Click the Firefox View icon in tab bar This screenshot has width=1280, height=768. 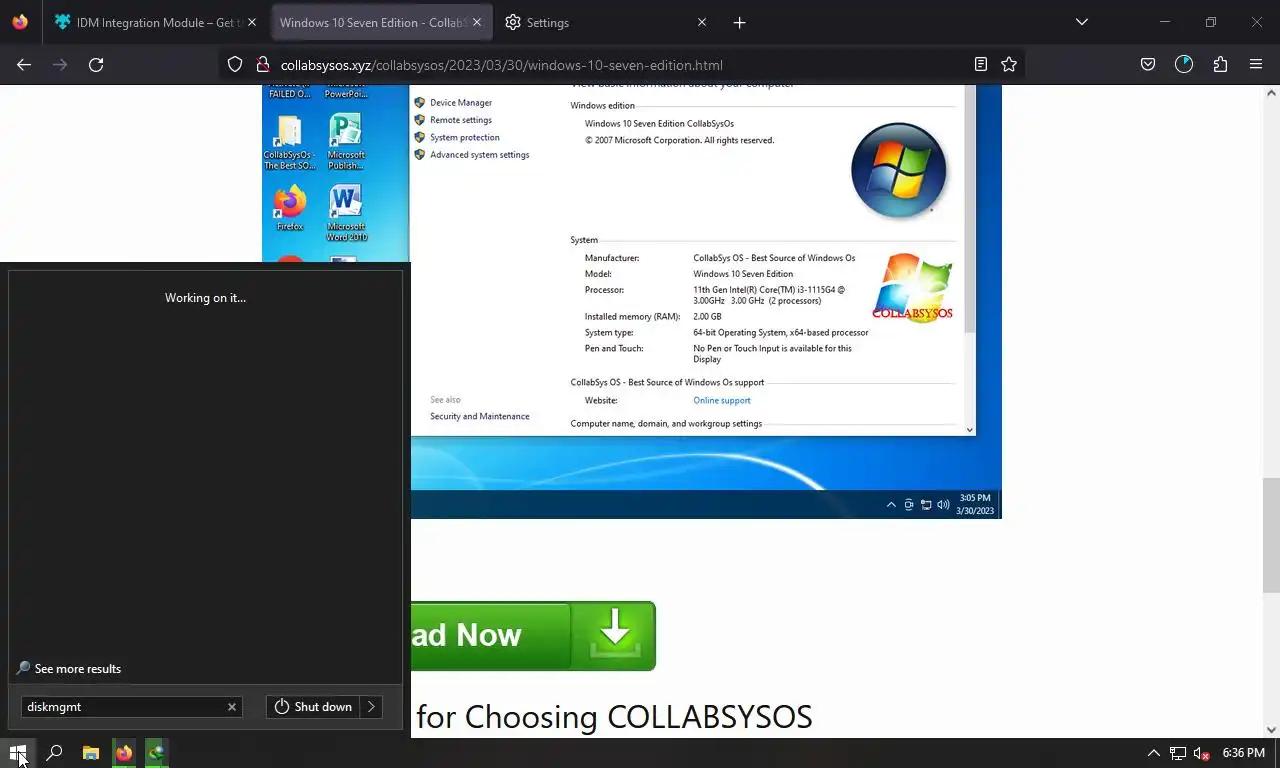(20, 22)
